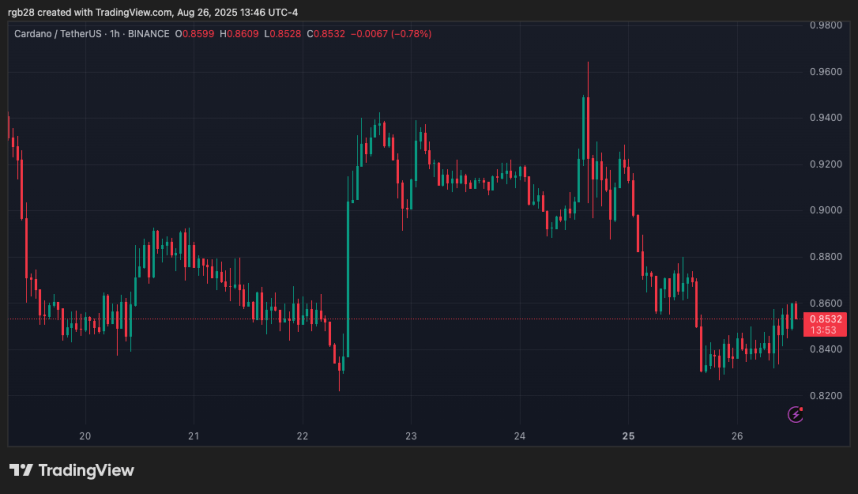858x494 pixels.
Task: Click the TradingView wordmark text
Action: pos(87,470)
